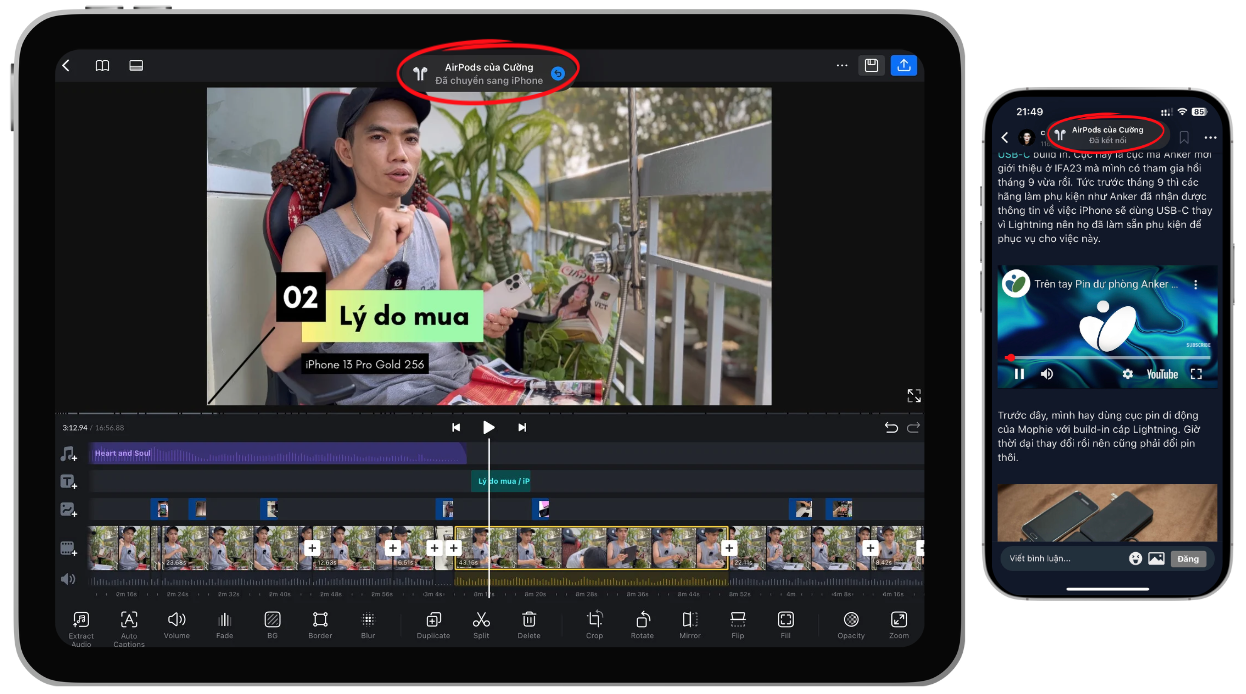Seek on the YouTube red progress bar
Screen dimensions: 1246x694
coord(1108,357)
